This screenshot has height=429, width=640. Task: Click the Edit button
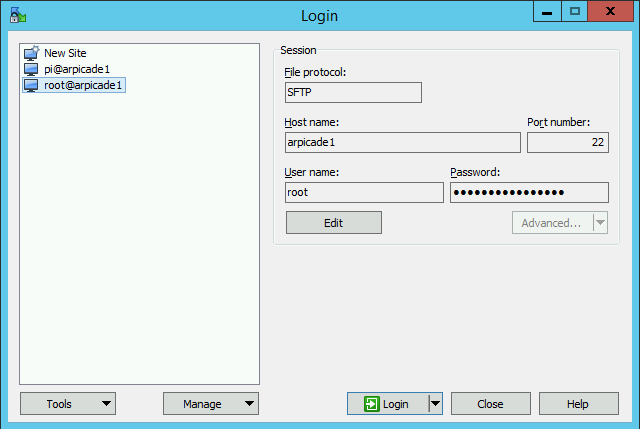(x=333, y=222)
